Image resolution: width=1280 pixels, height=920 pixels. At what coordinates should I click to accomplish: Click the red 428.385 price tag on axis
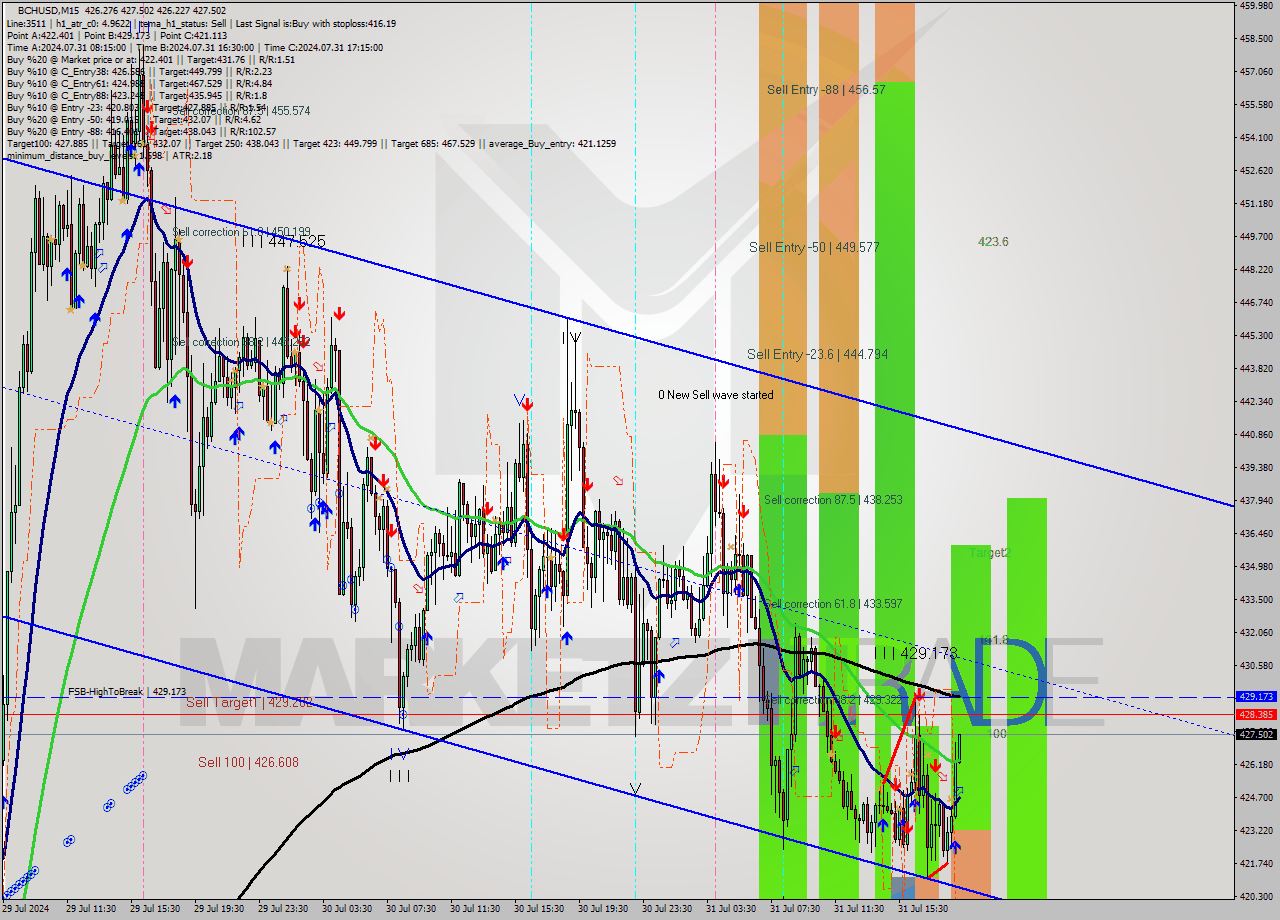[1255, 714]
